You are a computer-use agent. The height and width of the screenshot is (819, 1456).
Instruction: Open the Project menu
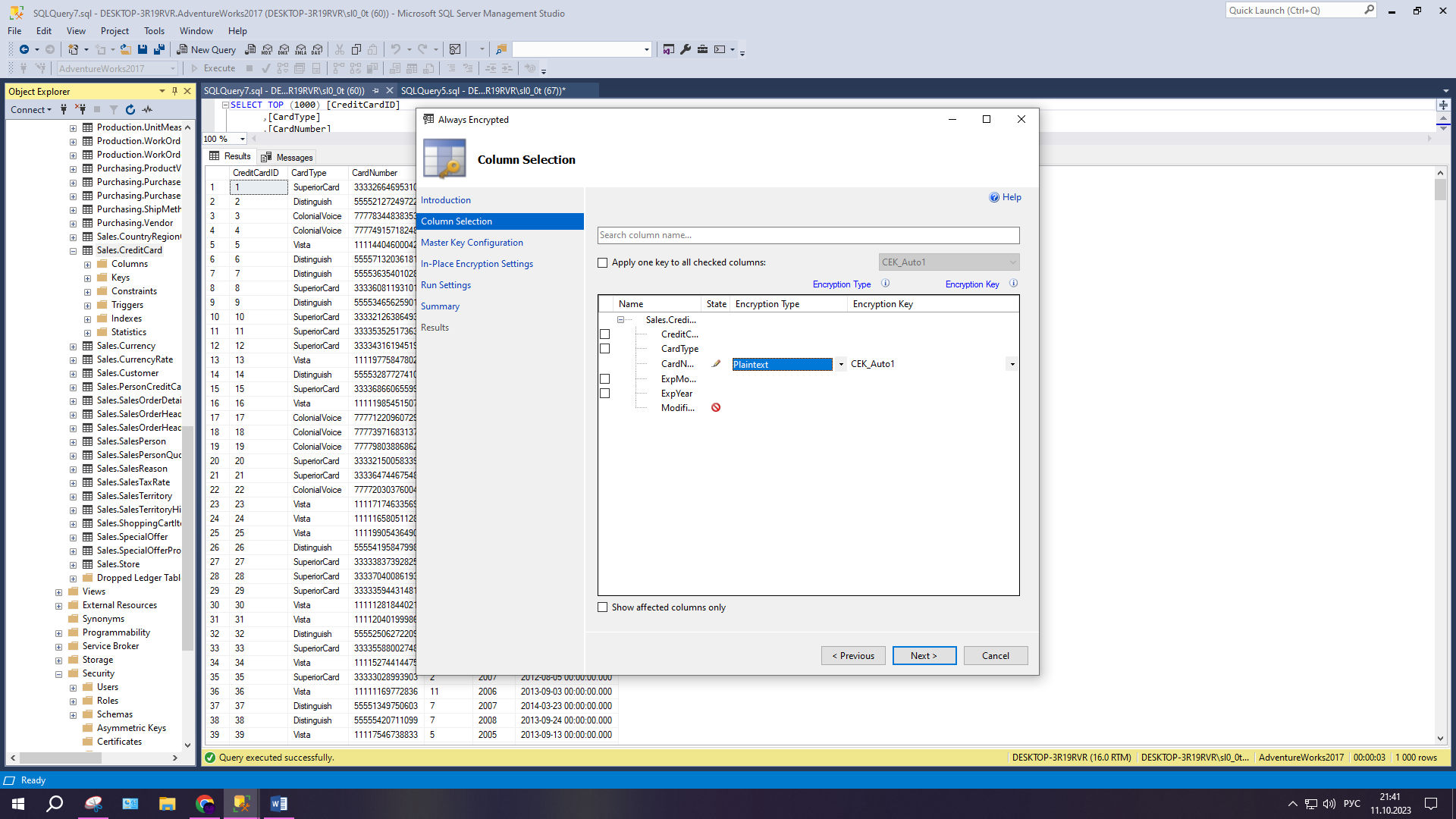115,31
